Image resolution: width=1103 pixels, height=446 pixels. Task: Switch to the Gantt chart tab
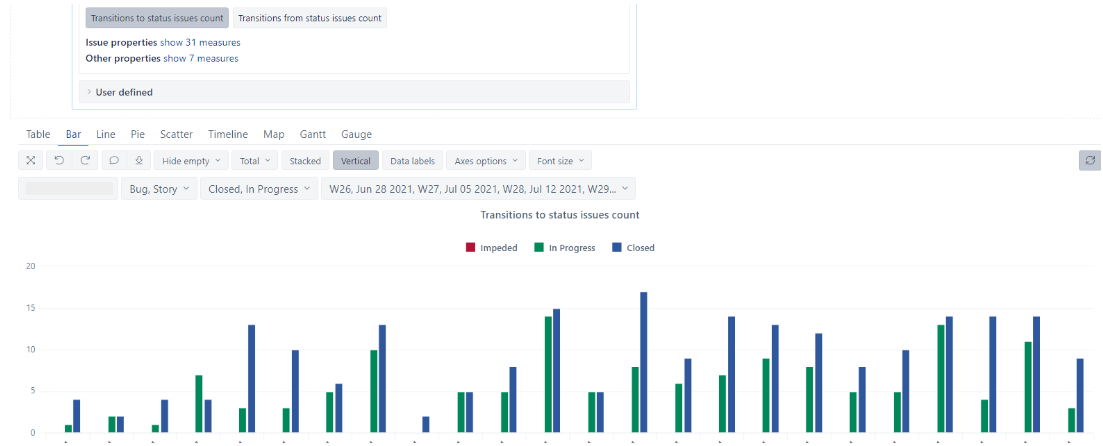[x=313, y=134]
